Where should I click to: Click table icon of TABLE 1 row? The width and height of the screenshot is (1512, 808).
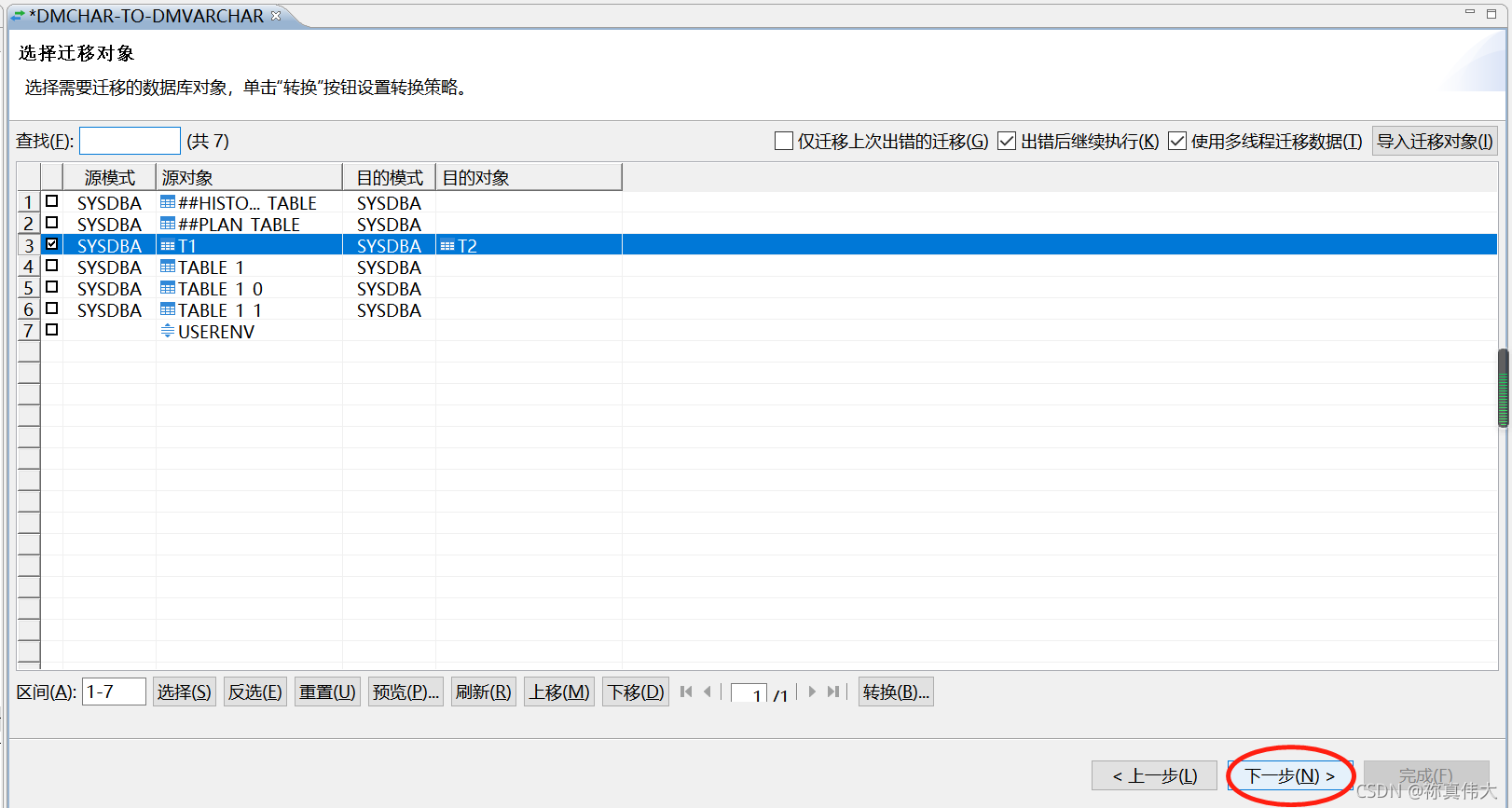pyautogui.click(x=168, y=267)
